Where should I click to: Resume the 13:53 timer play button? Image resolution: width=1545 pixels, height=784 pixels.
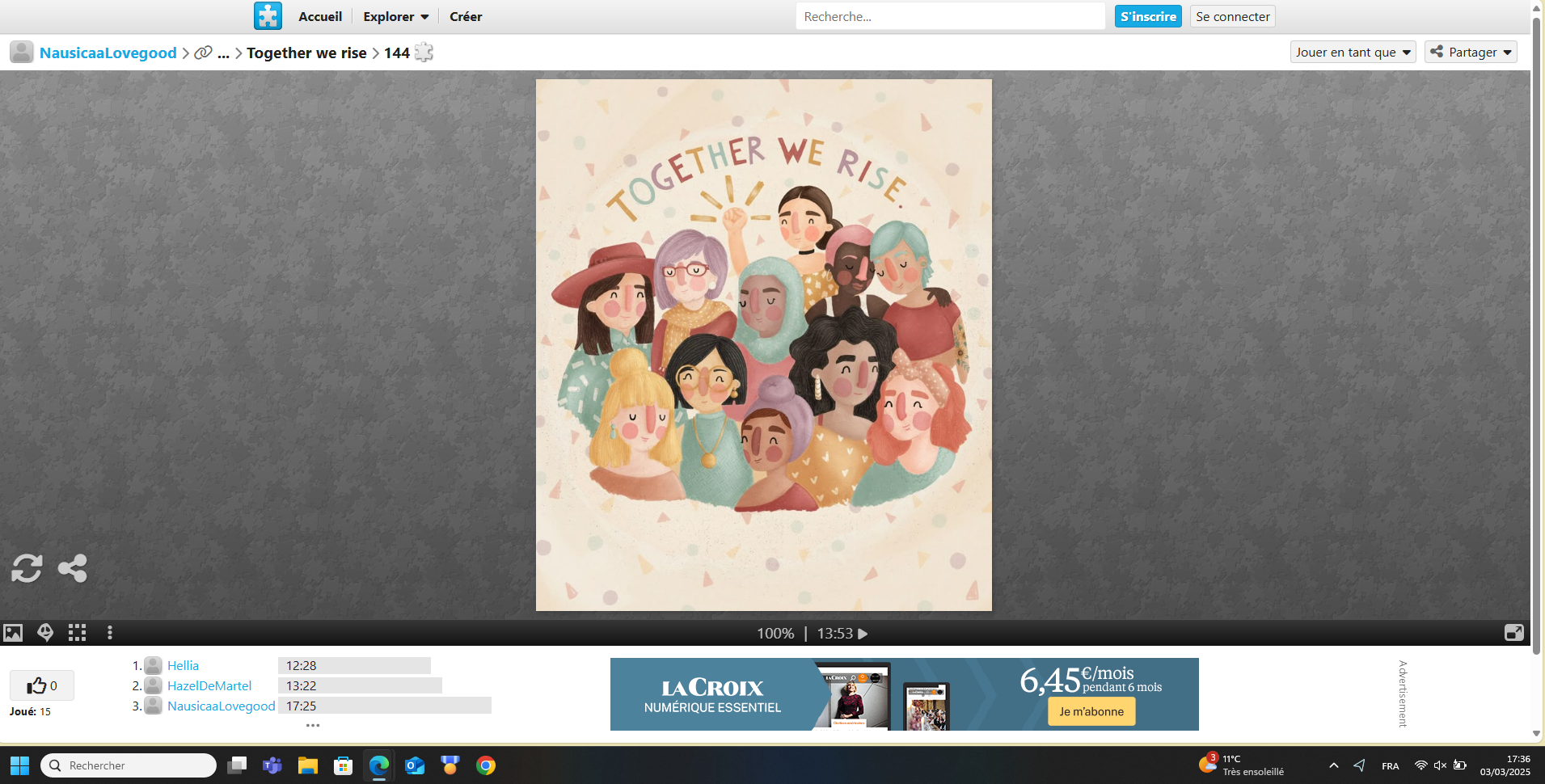(863, 634)
